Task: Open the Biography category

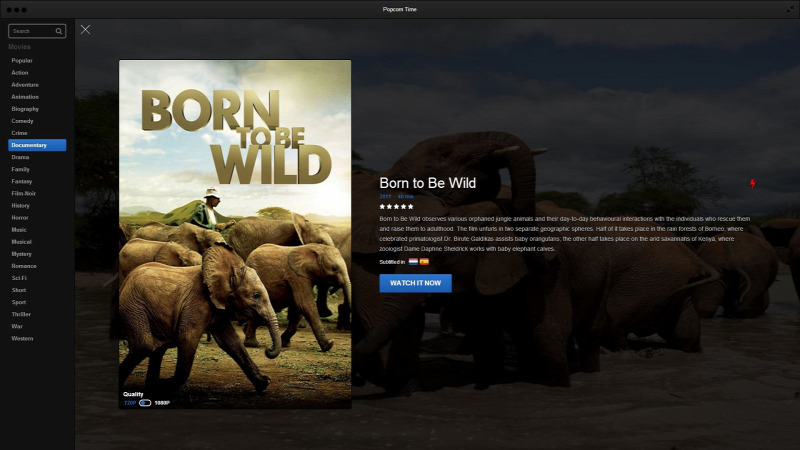Action: (x=25, y=109)
